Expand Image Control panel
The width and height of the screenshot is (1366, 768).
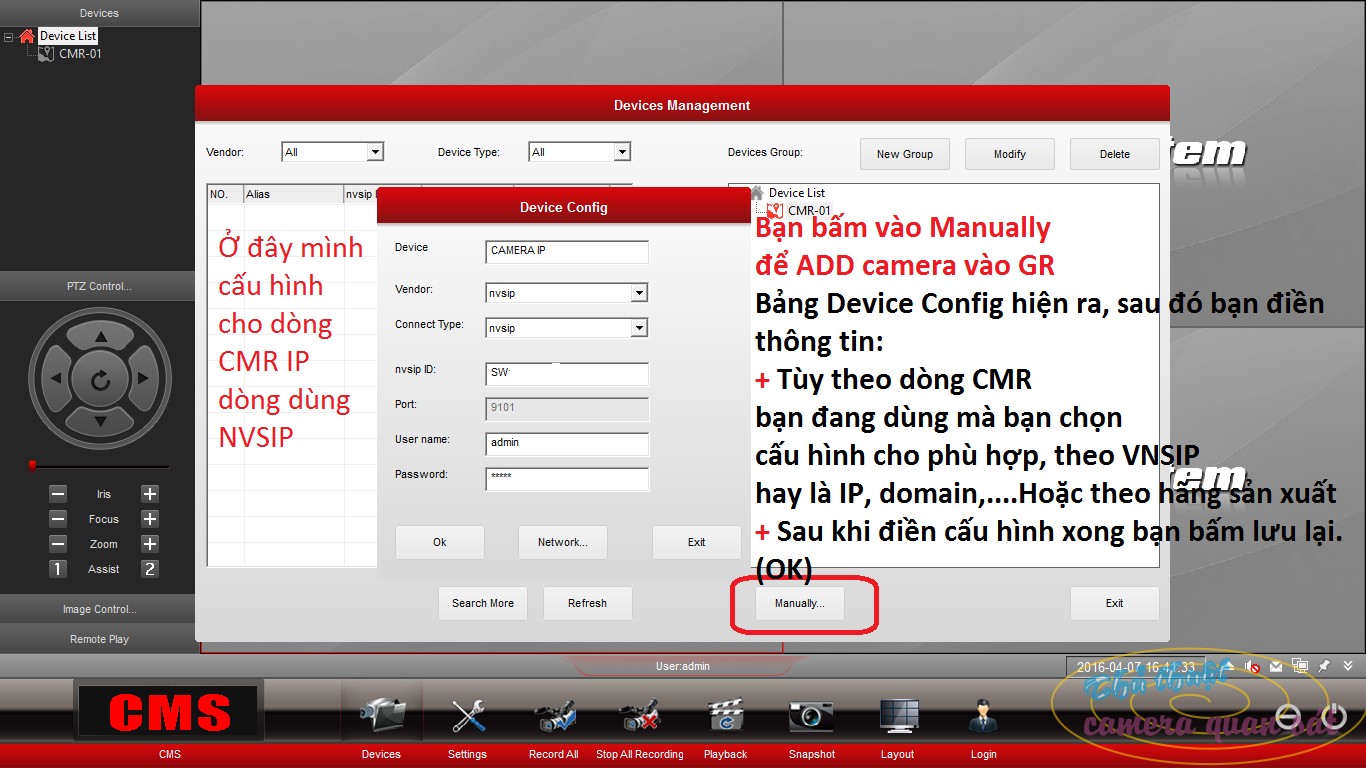point(98,607)
